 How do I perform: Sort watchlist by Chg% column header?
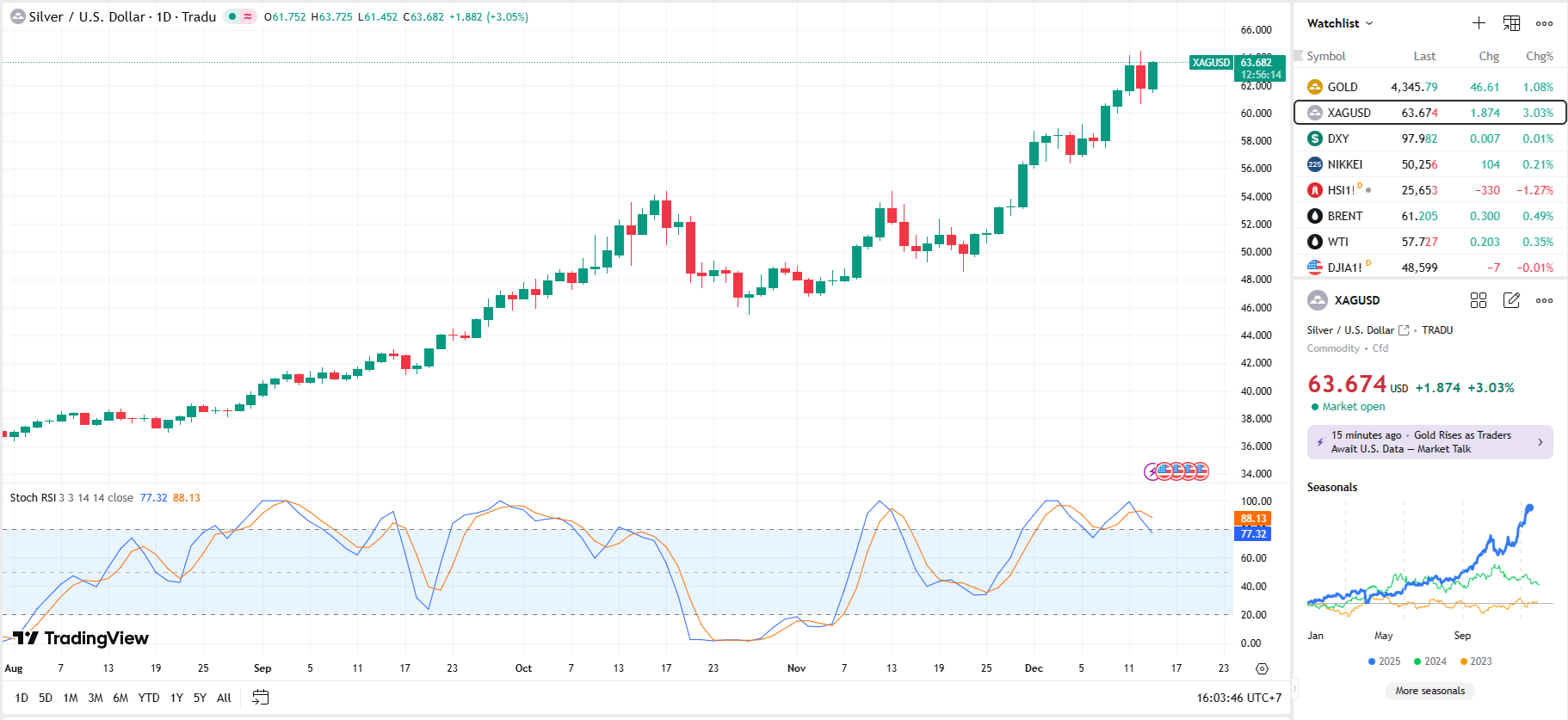pos(1539,56)
